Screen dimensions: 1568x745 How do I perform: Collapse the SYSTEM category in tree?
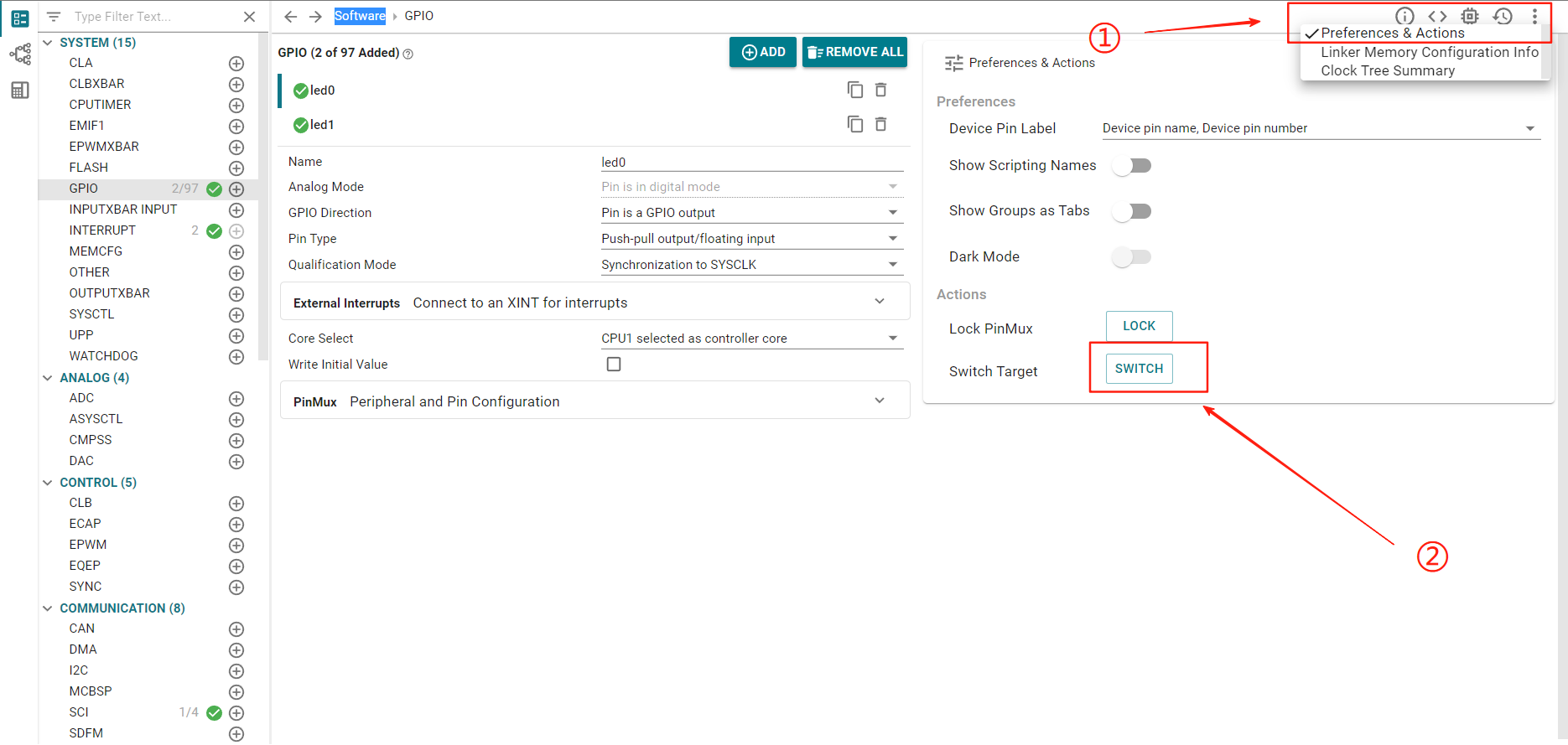pos(48,43)
